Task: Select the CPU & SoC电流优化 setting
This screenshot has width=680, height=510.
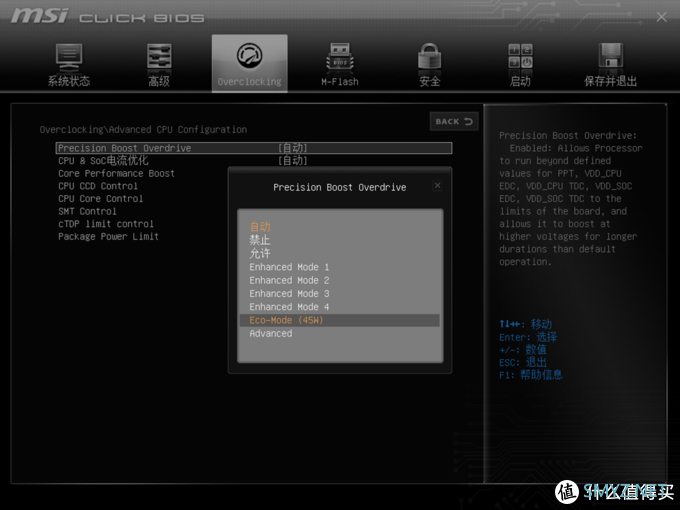Action: point(103,161)
